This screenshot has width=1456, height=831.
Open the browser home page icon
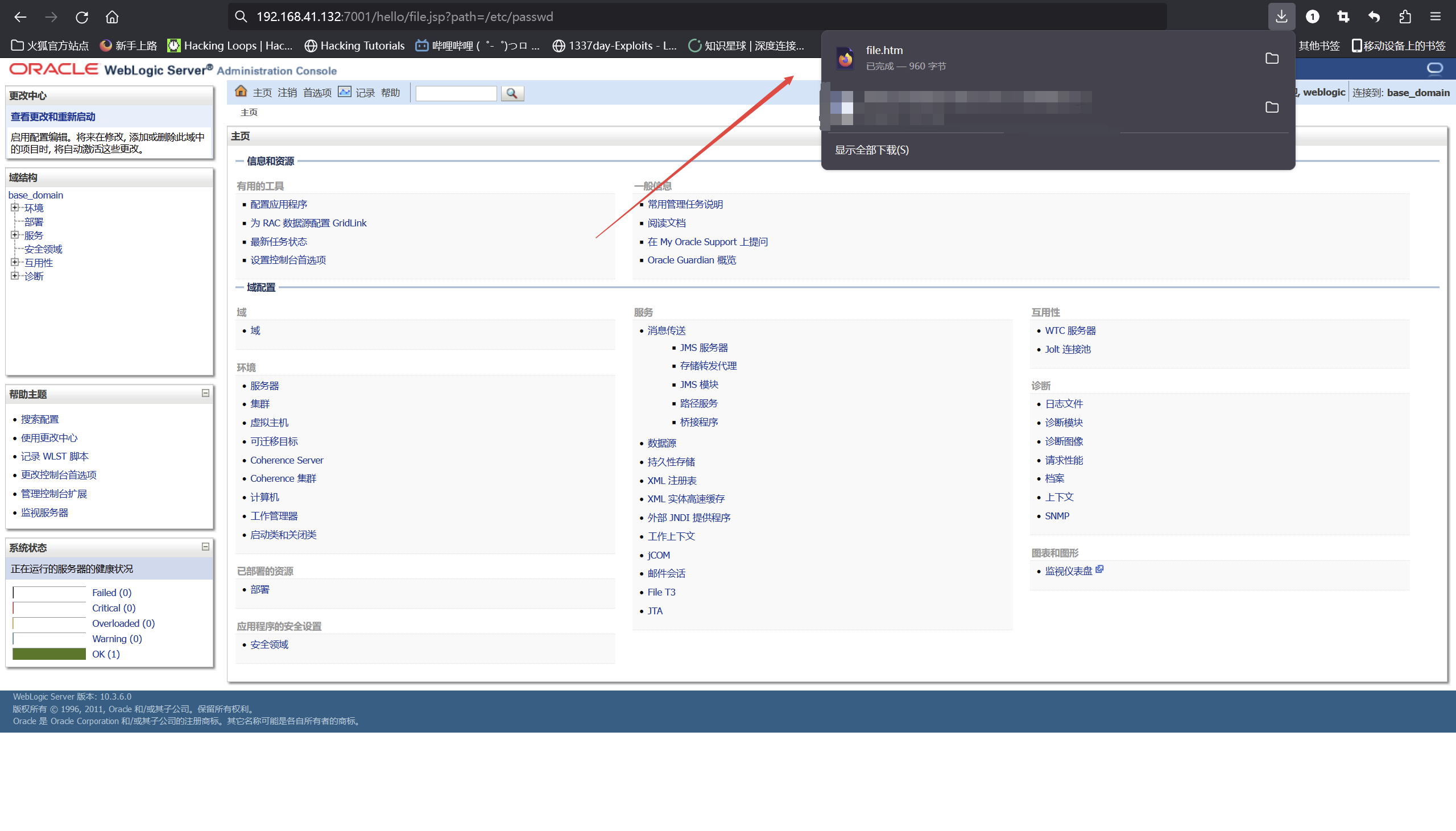112,17
